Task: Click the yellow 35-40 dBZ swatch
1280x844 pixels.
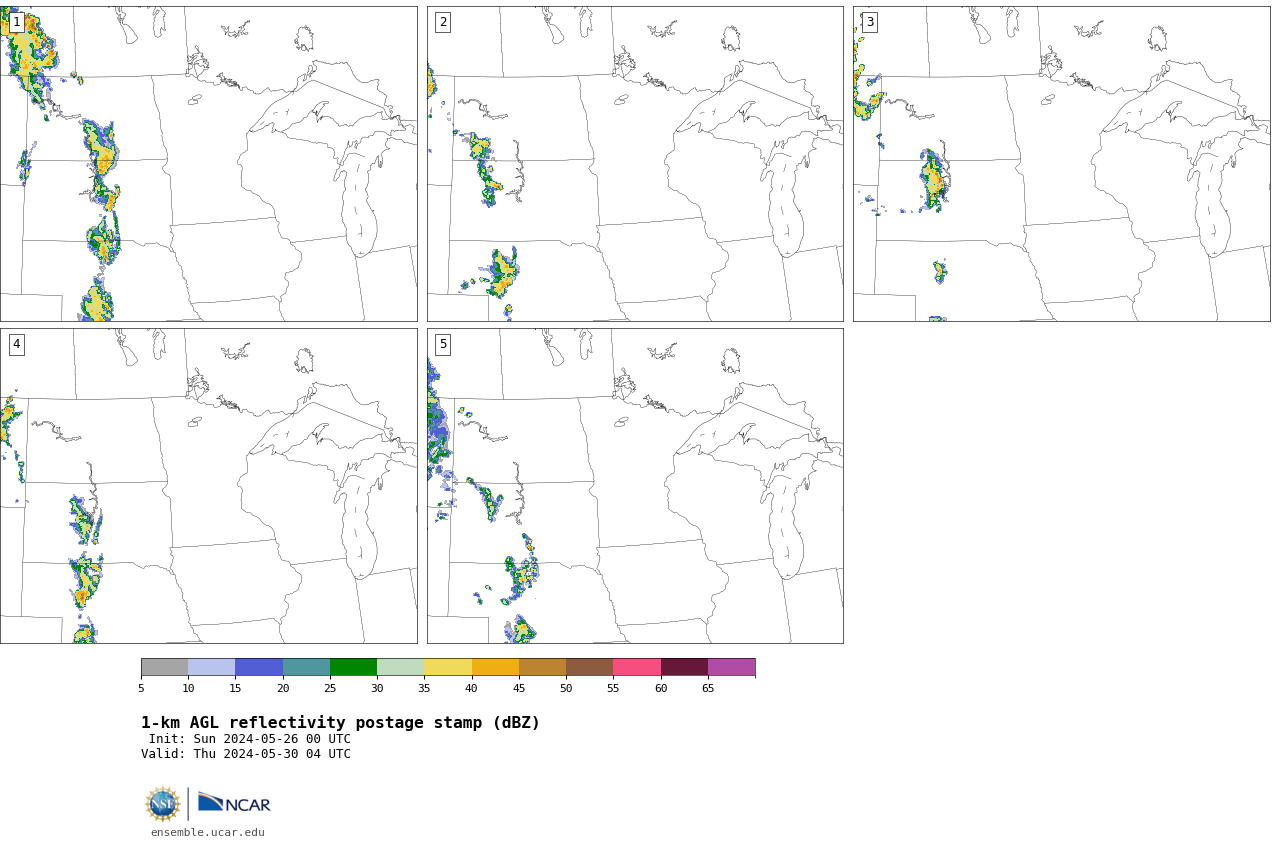Action: click(x=448, y=667)
